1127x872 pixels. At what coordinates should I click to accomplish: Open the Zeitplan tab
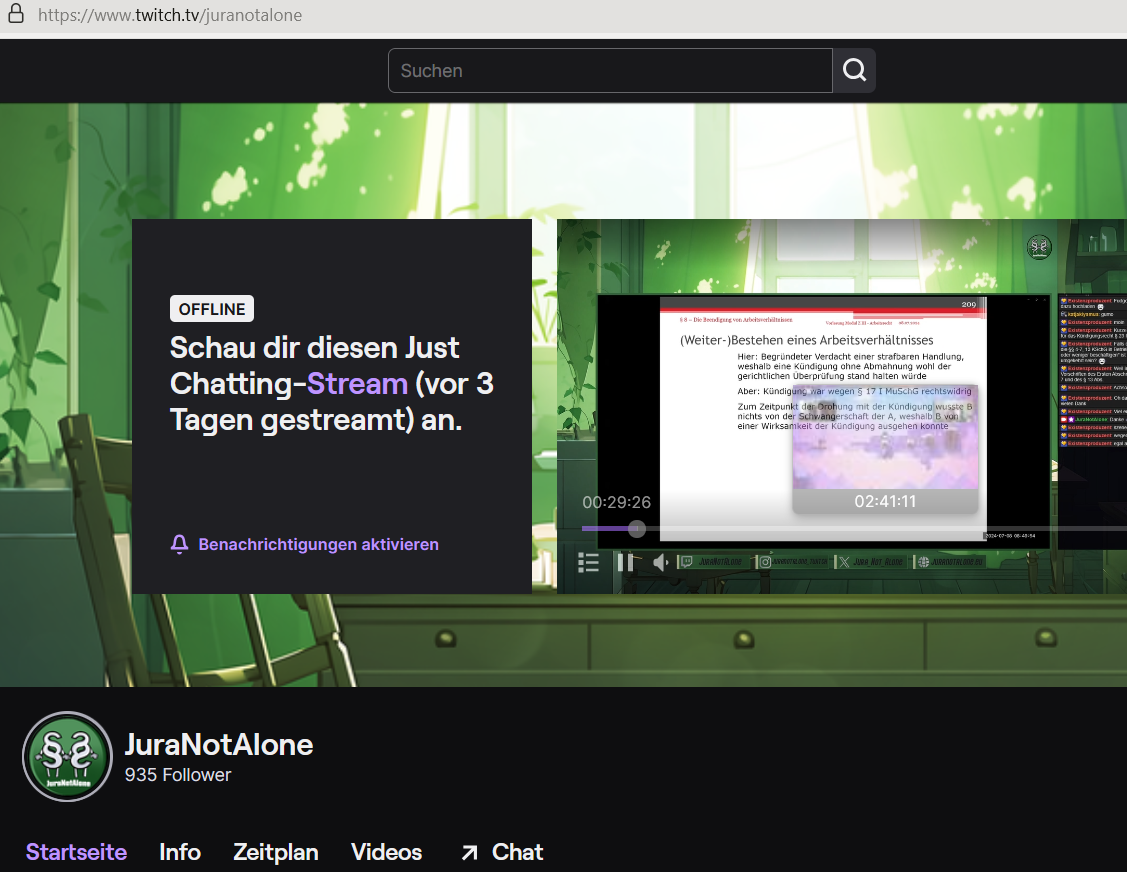(275, 852)
